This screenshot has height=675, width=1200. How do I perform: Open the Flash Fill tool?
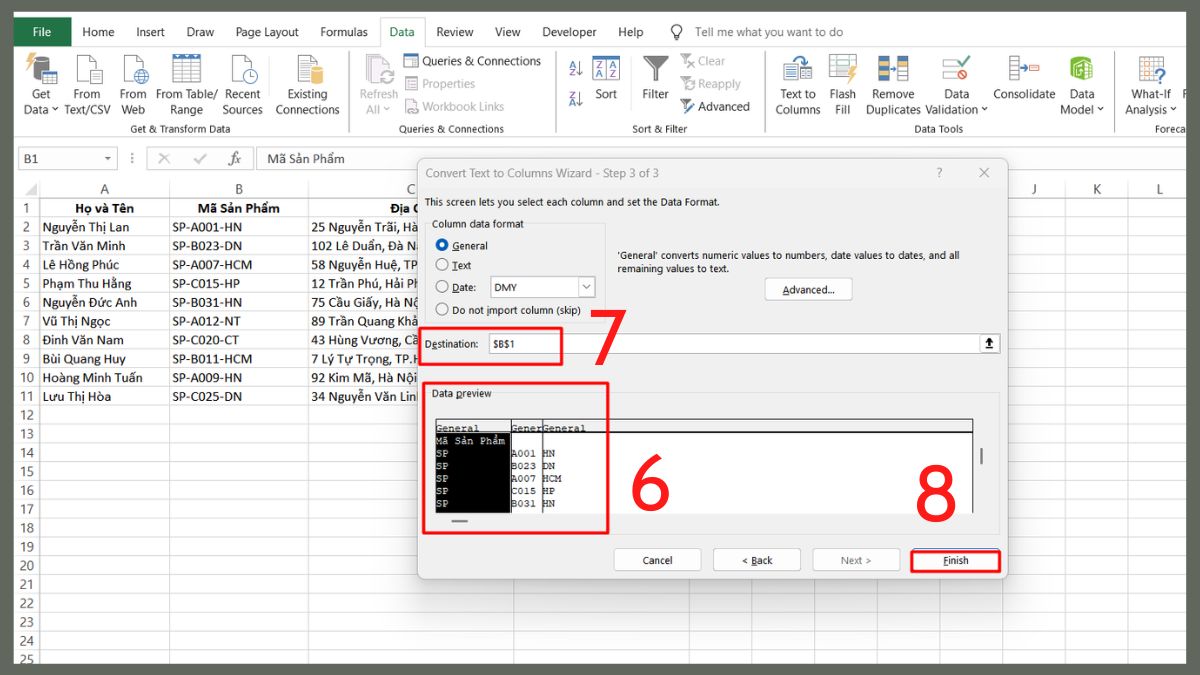843,84
